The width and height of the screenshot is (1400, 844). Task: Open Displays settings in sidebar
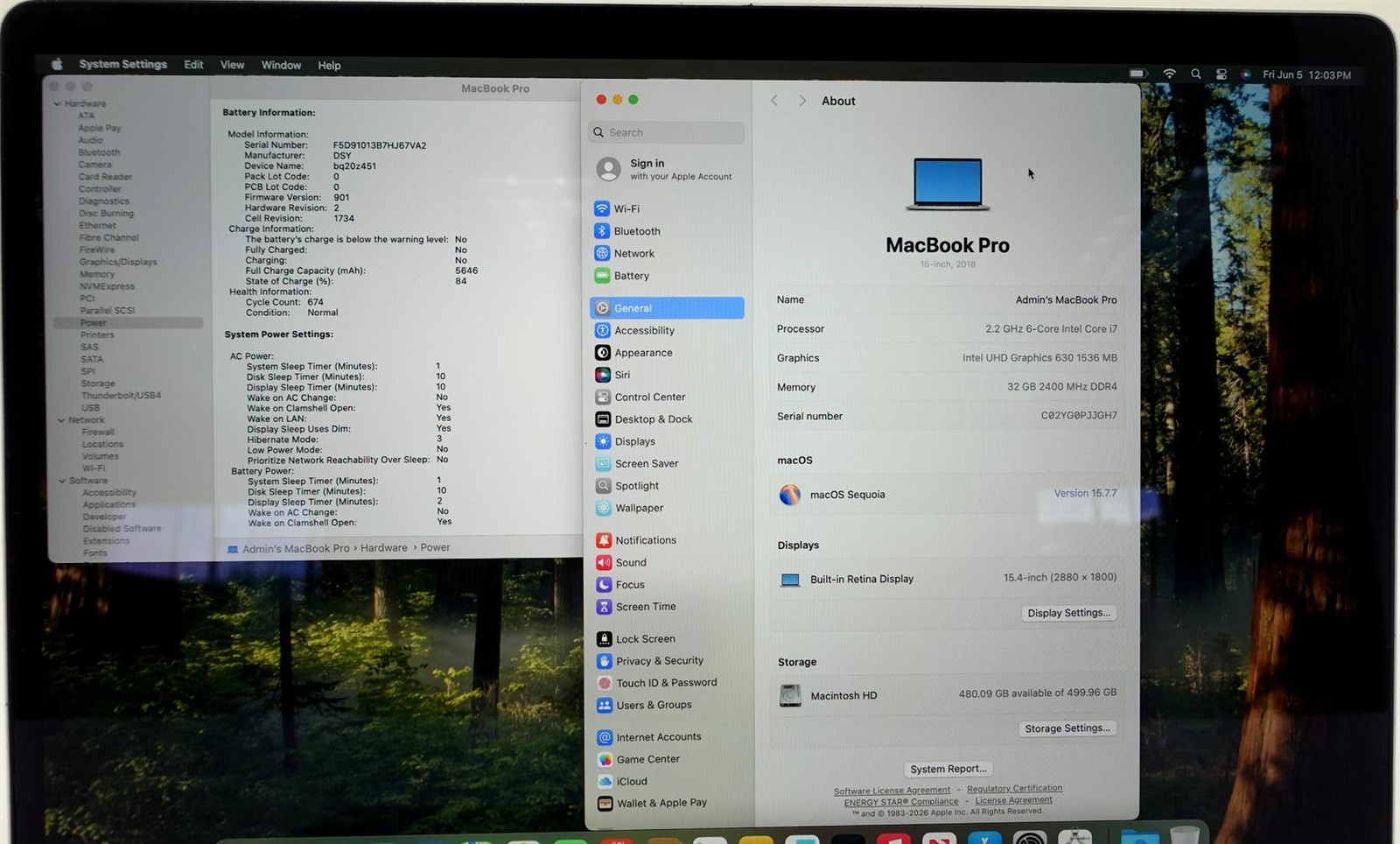(x=667, y=441)
